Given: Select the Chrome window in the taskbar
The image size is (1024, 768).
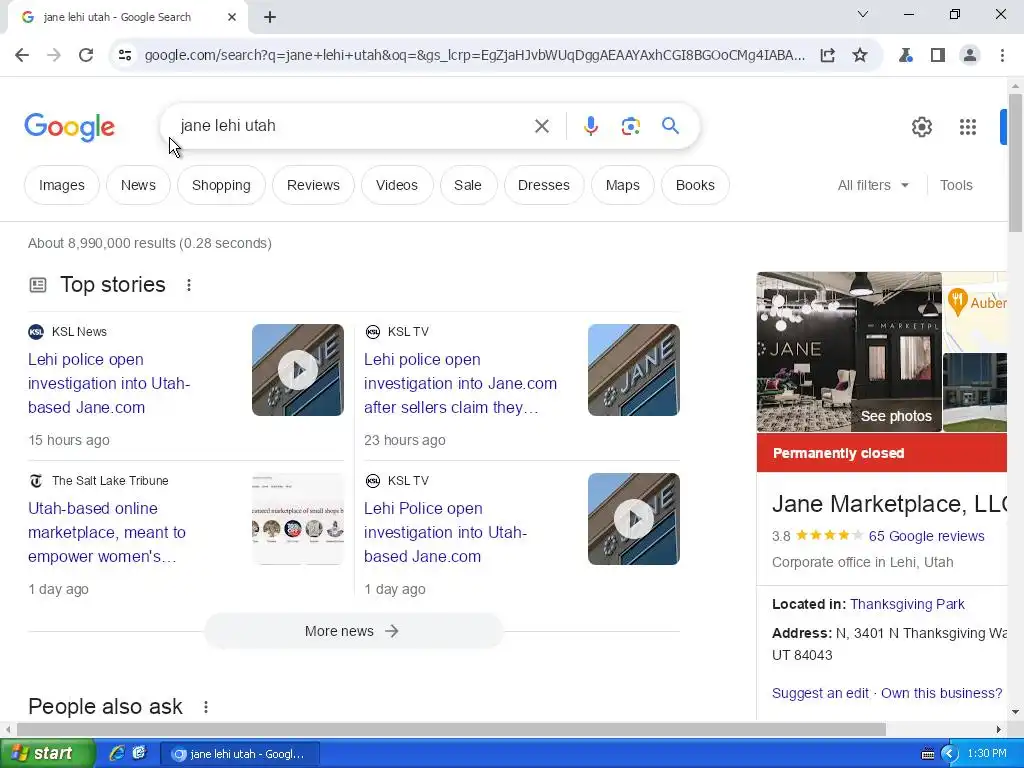Looking at the screenshot, I should (x=240, y=754).
